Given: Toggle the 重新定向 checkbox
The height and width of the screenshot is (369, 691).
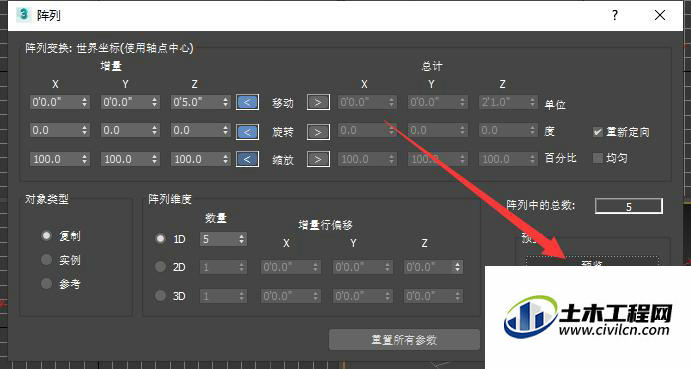Looking at the screenshot, I should pyautogui.click(x=598, y=132).
